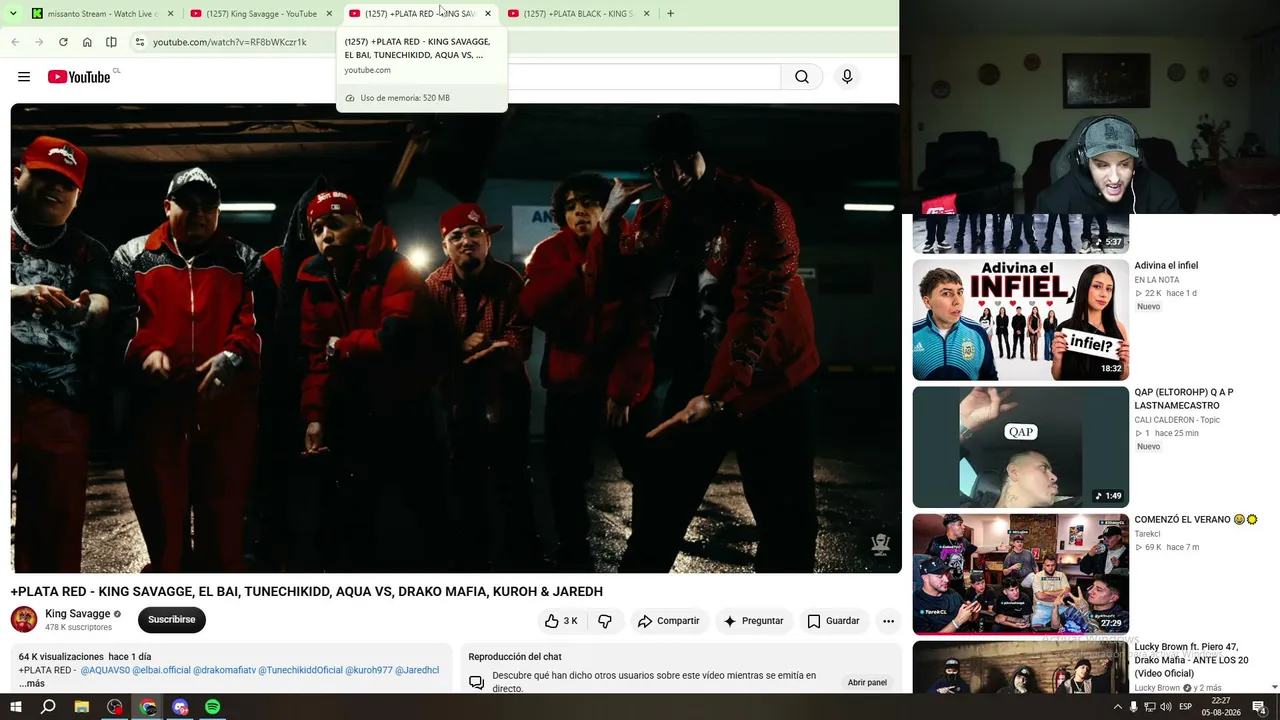Switch to the missanto Stream tab
This screenshot has width=1280, height=720.
(104, 13)
